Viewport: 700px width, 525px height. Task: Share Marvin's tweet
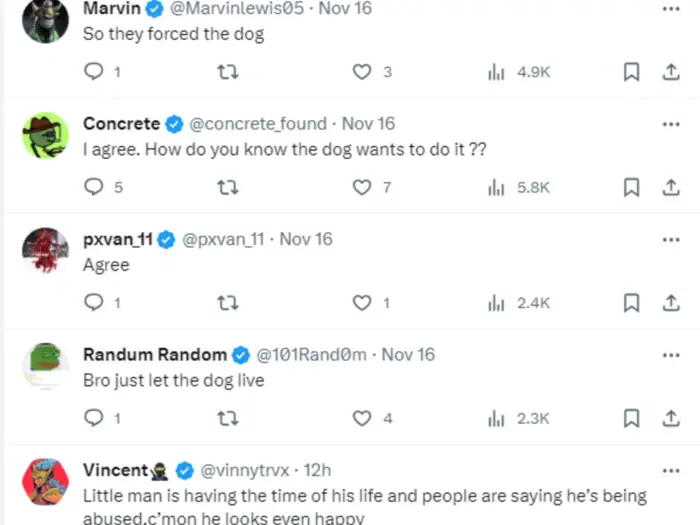671,72
